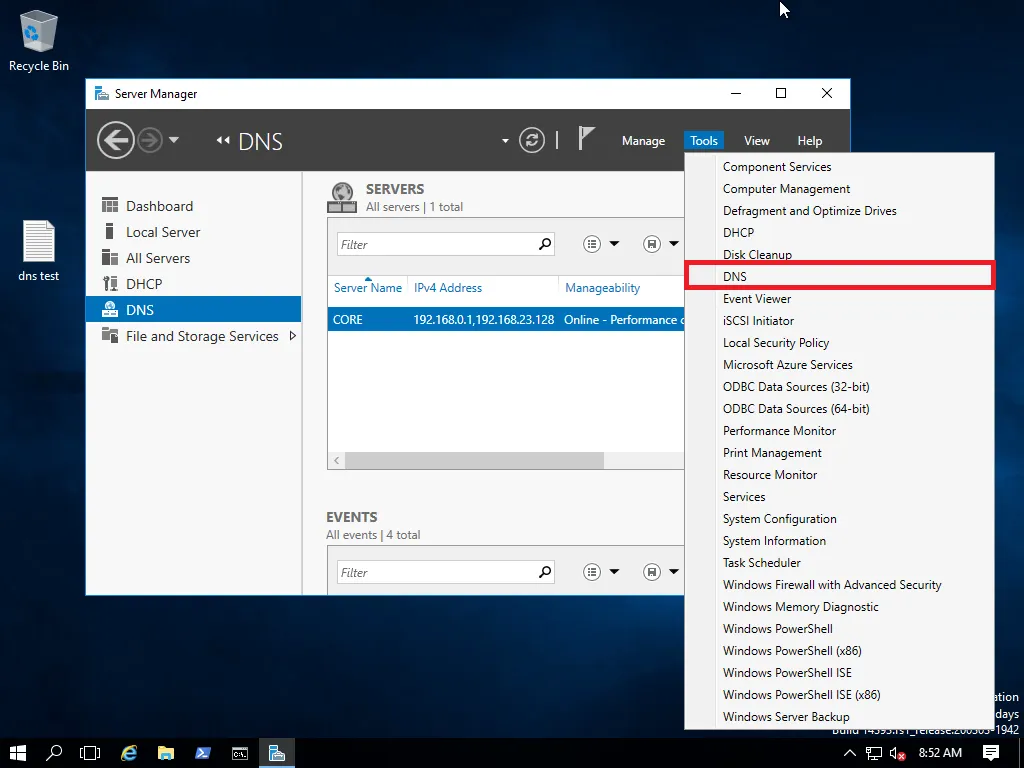Click the Events filter input field

(437, 572)
